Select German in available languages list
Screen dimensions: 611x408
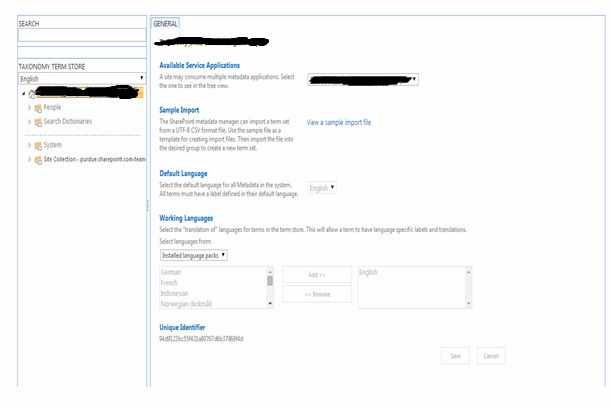[171, 272]
